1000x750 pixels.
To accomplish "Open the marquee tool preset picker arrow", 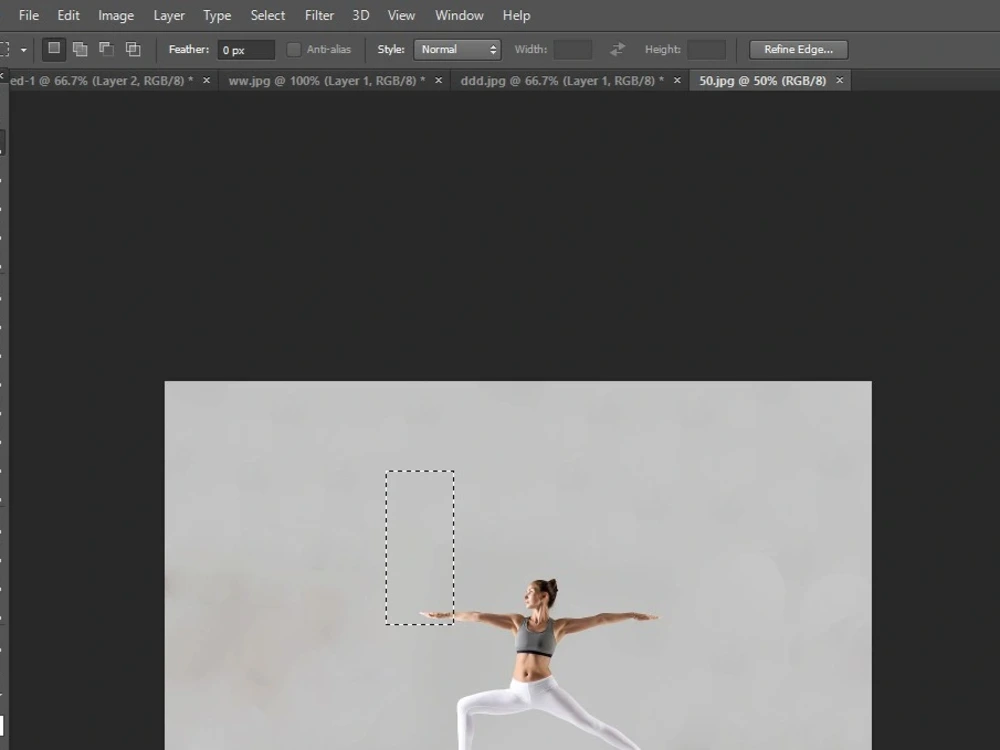I will pyautogui.click(x=24, y=50).
